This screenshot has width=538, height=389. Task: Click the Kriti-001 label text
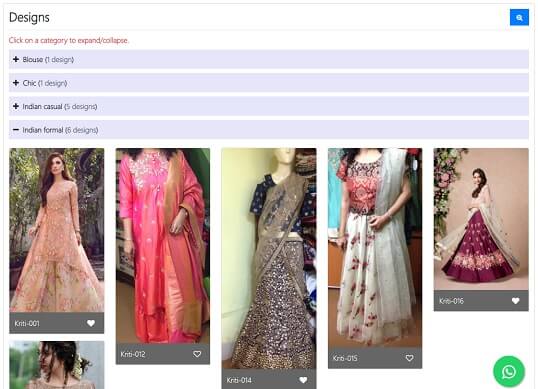tap(27, 323)
